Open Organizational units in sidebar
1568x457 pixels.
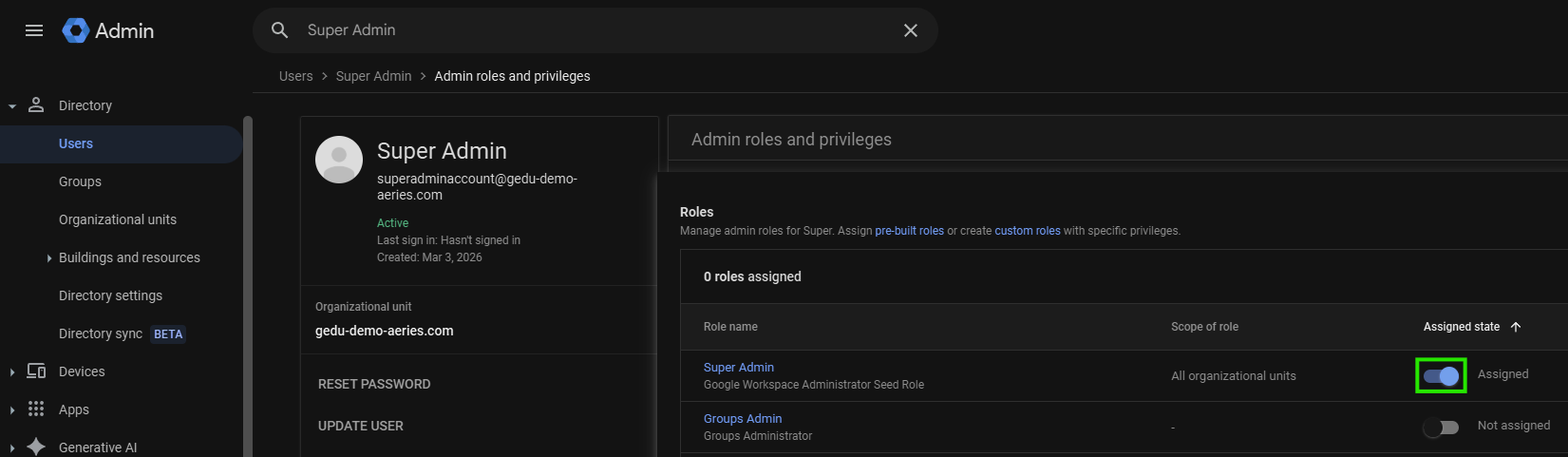[118, 219]
